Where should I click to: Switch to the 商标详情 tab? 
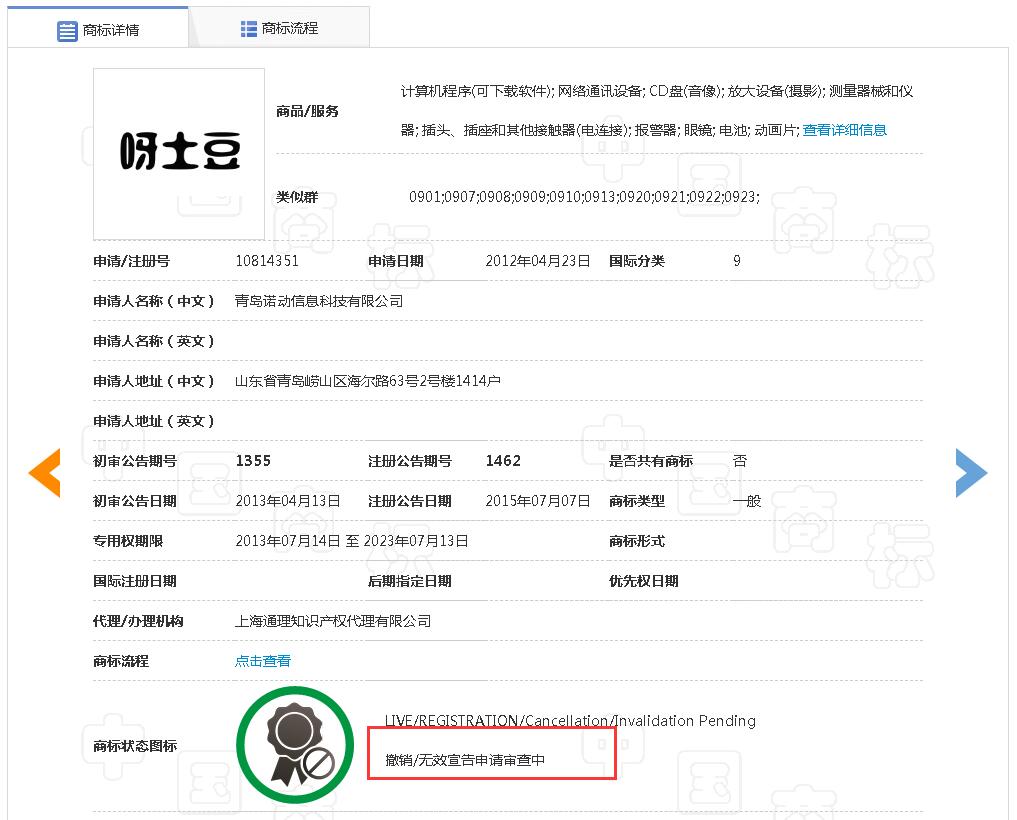coord(98,29)
